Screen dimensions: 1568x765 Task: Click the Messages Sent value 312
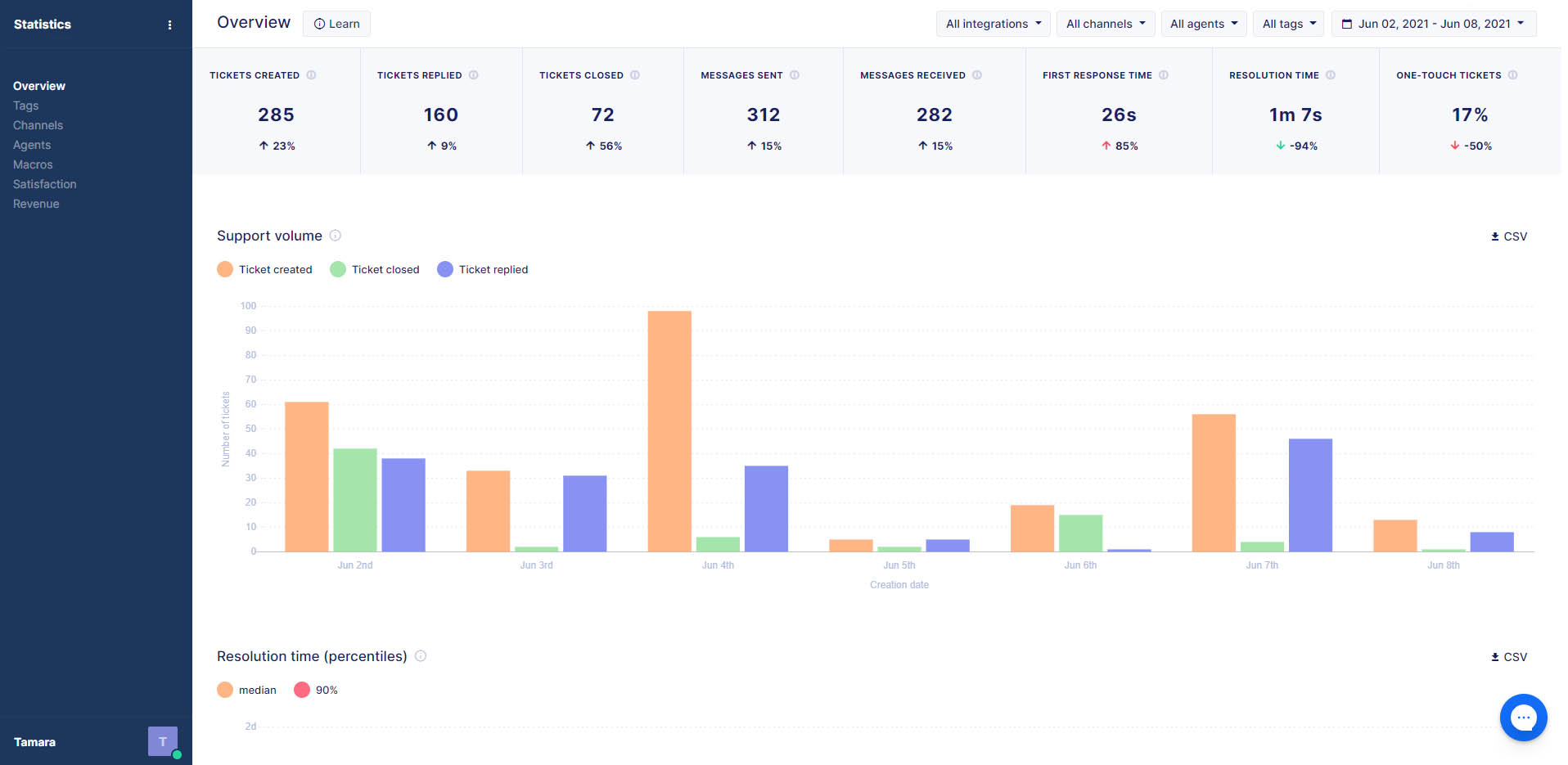click(x=764, y=115)
